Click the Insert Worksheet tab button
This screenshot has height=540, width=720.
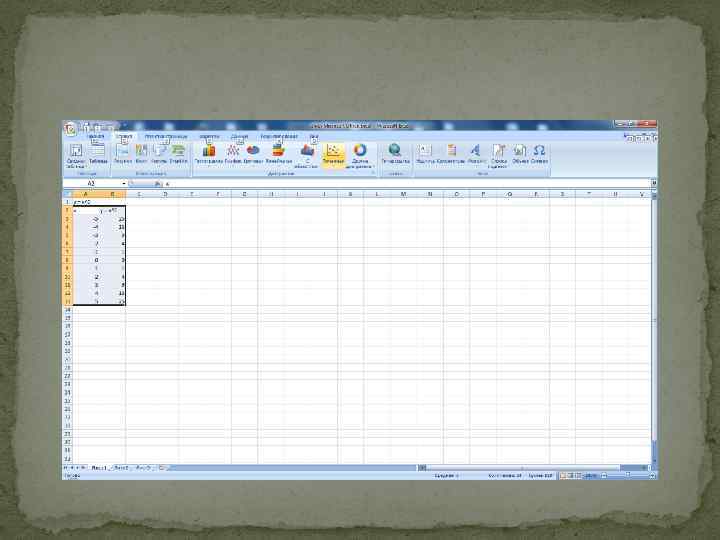pyautogui.click(x=162, y=468)
